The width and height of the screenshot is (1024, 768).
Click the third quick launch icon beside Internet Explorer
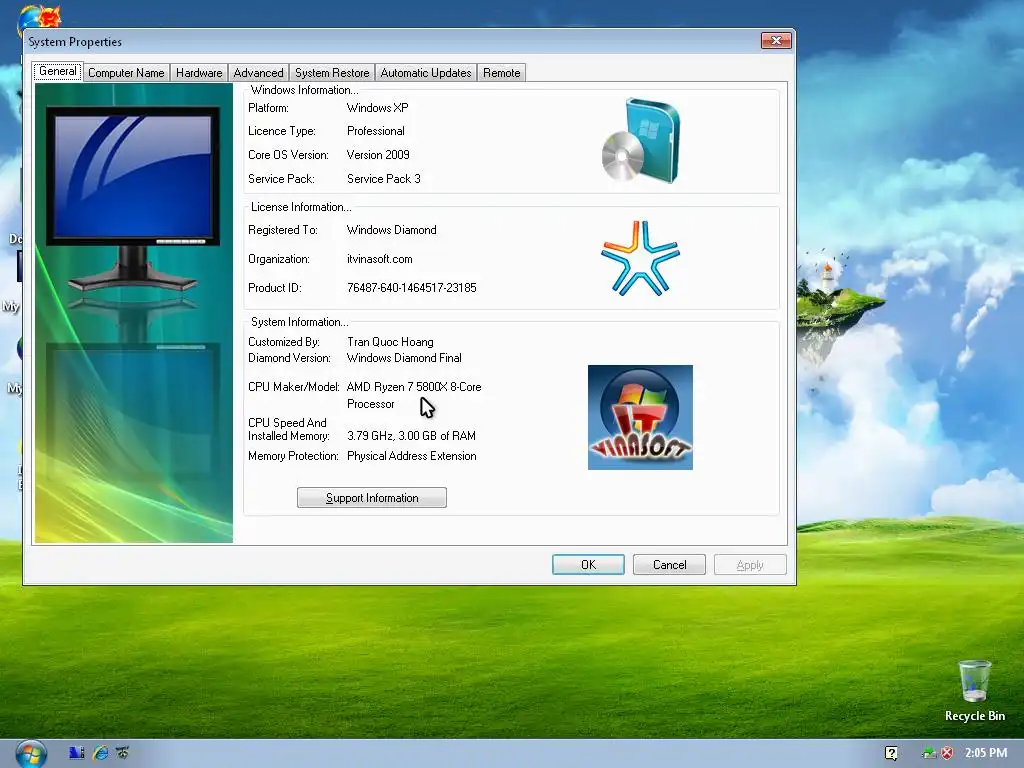point(122,753)
